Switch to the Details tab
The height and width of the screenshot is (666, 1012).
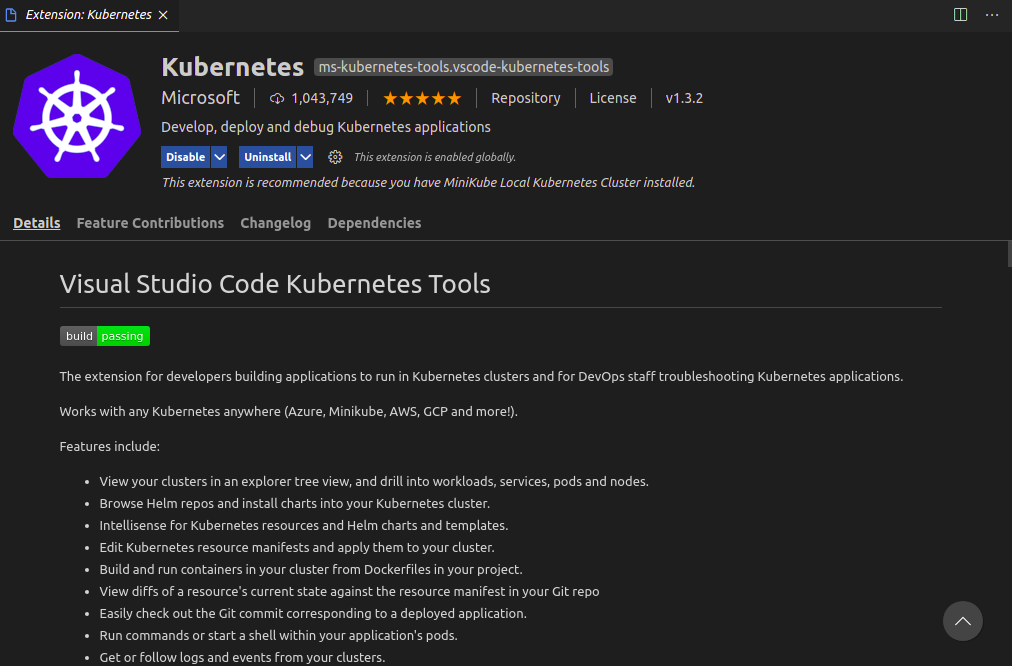pos(37,223)
